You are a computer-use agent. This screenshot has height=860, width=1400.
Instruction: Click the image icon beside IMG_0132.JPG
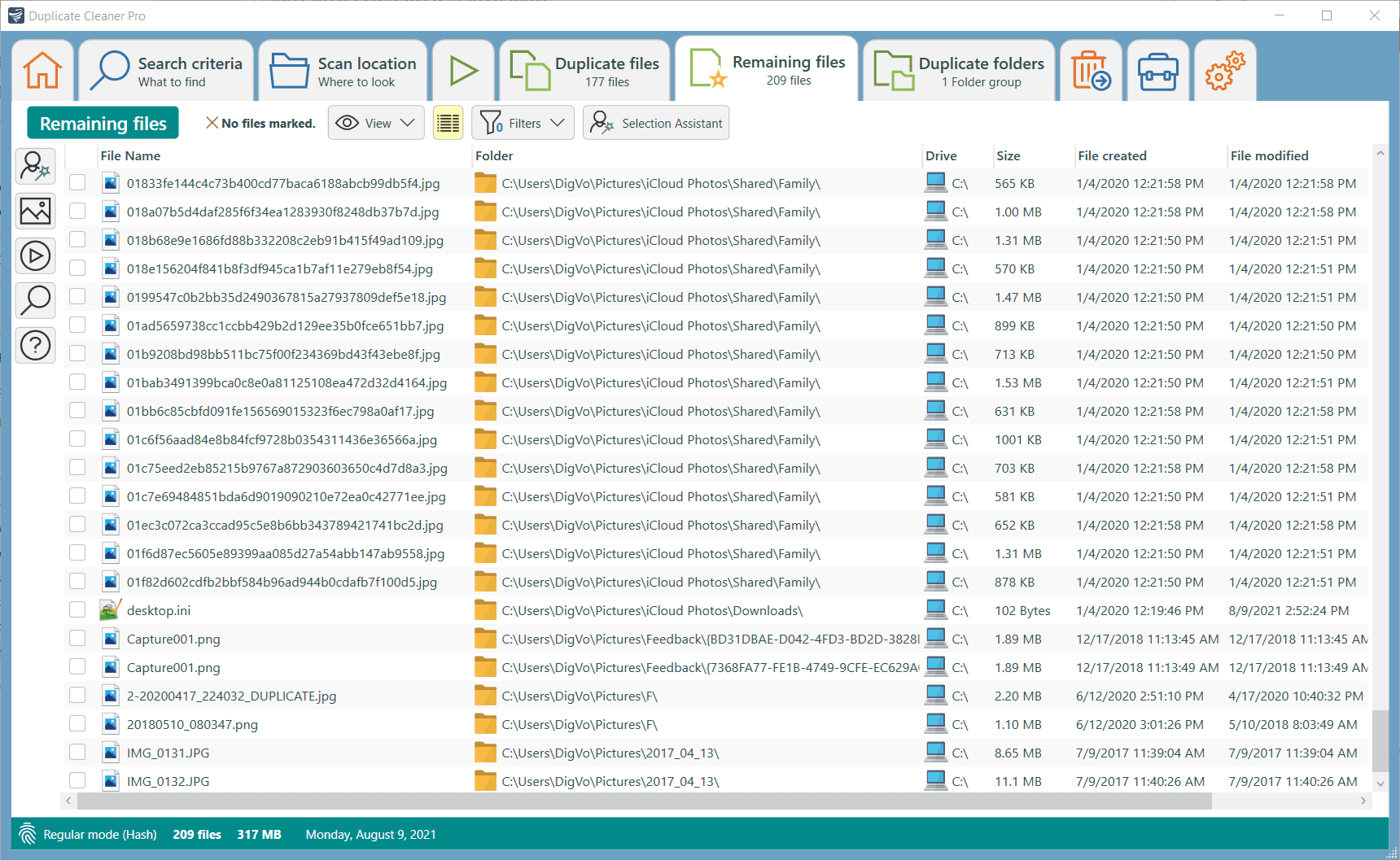111,781
